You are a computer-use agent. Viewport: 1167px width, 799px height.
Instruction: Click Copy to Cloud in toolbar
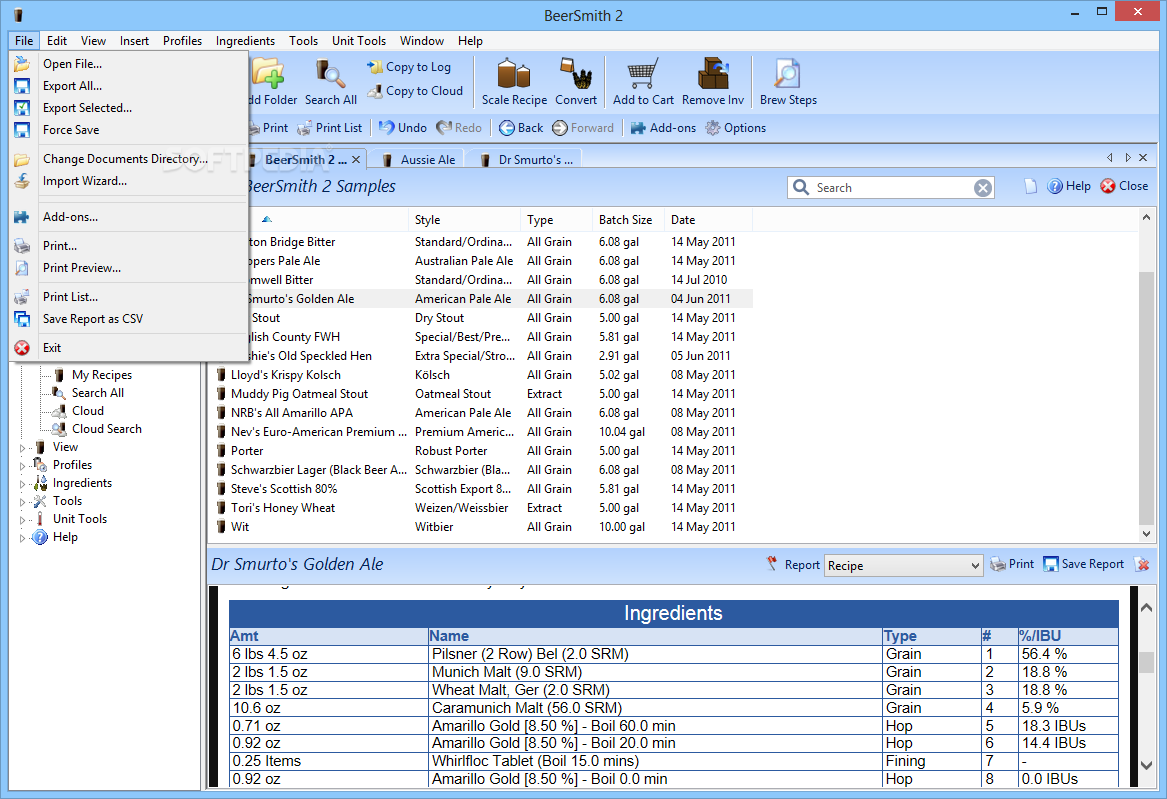pyautogui.click(x=415, y=91)
